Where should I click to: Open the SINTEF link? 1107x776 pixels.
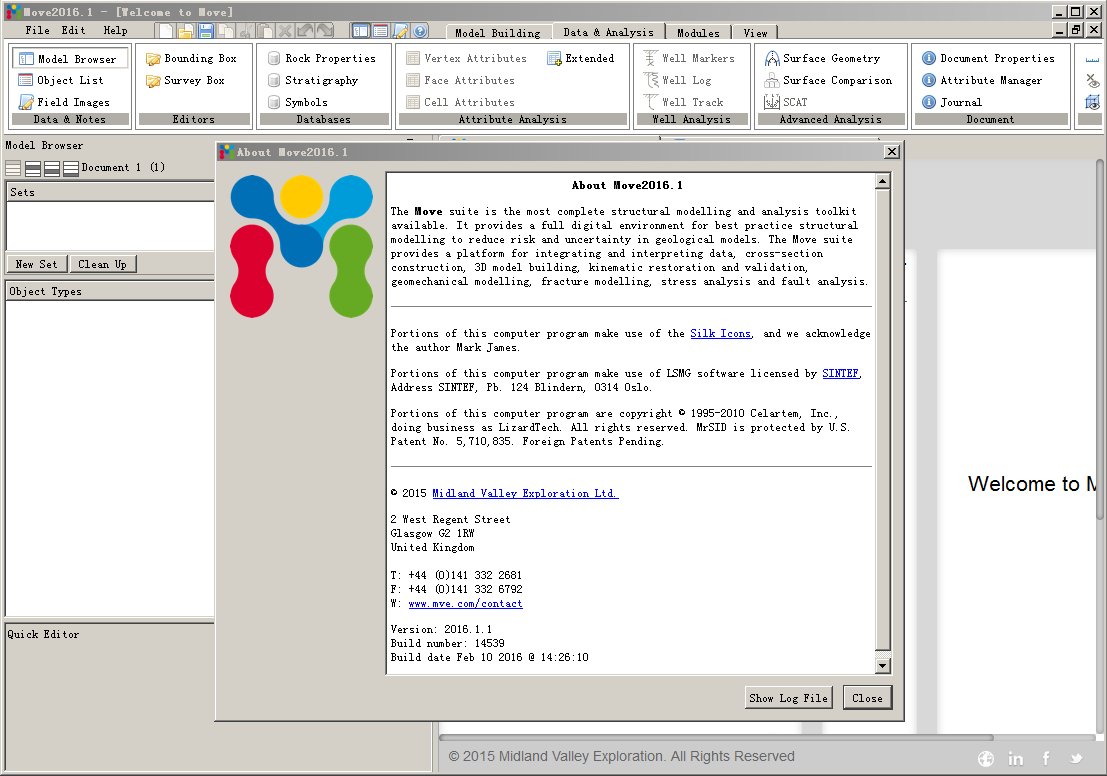coord(840,373)
